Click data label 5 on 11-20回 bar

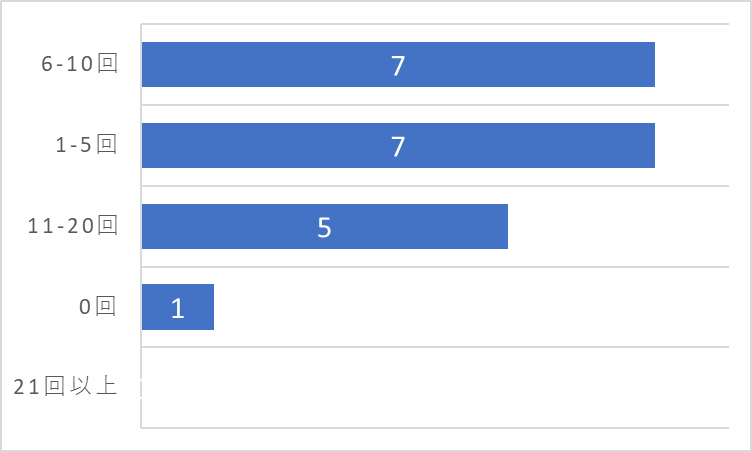pyautogui.click(x=325, y=227)
